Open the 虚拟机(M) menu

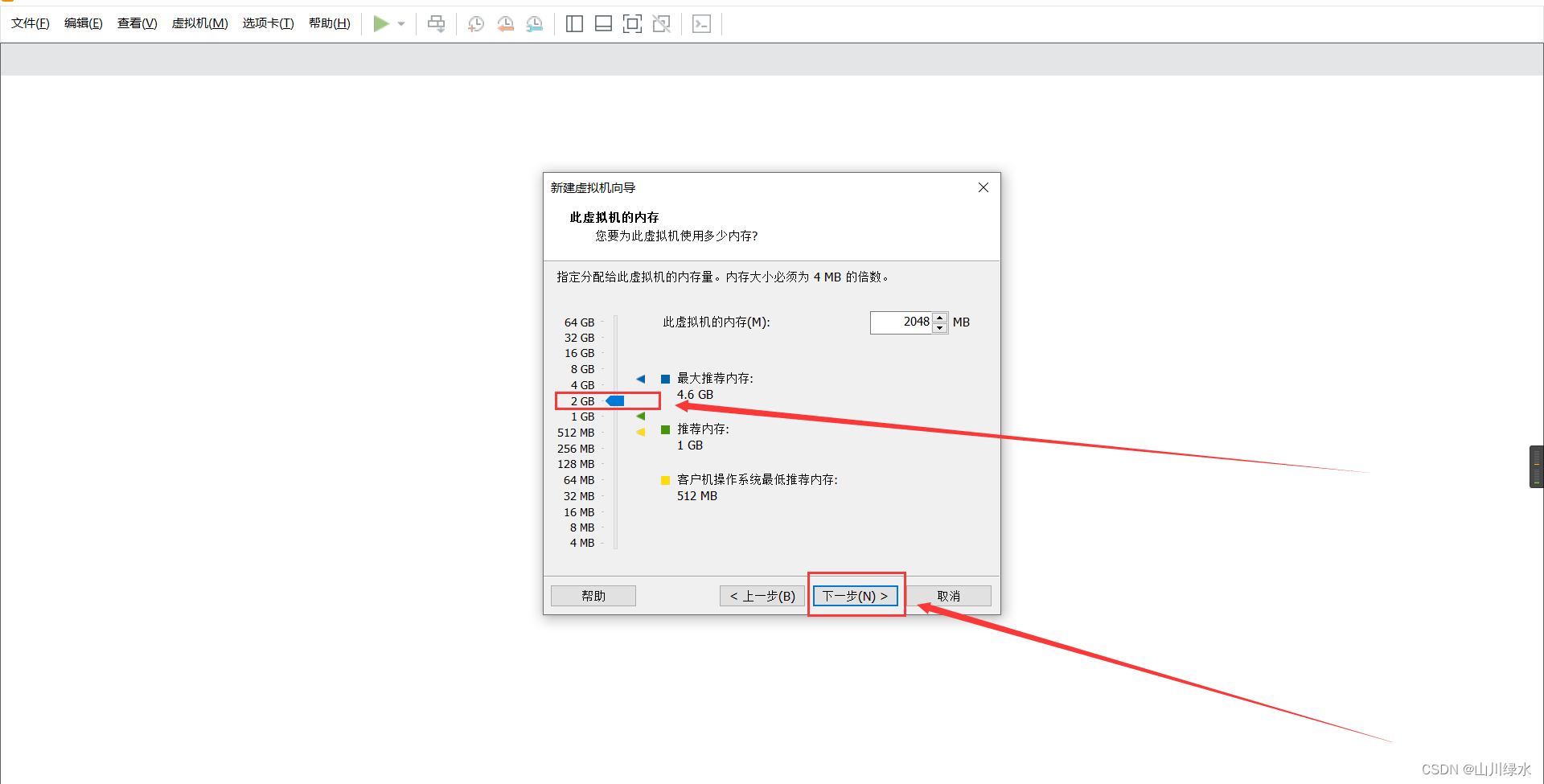coord(199,23)
